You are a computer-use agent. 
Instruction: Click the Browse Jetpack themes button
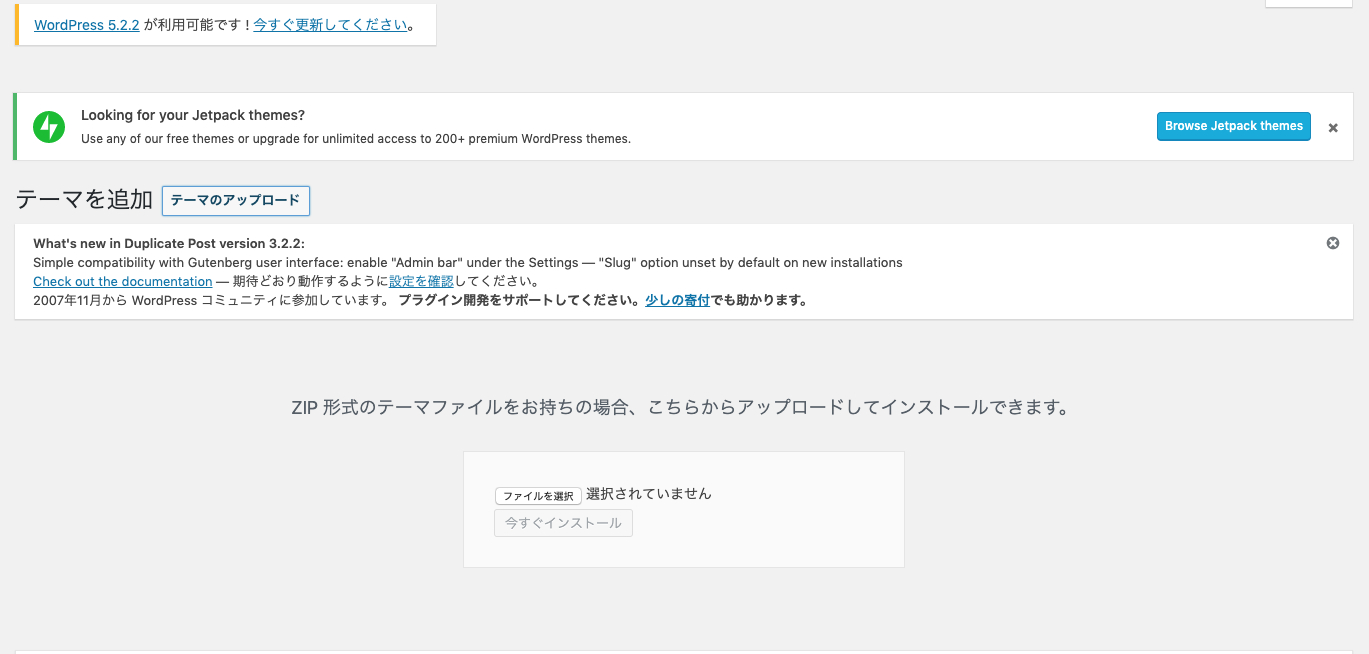click(1234, 126)
